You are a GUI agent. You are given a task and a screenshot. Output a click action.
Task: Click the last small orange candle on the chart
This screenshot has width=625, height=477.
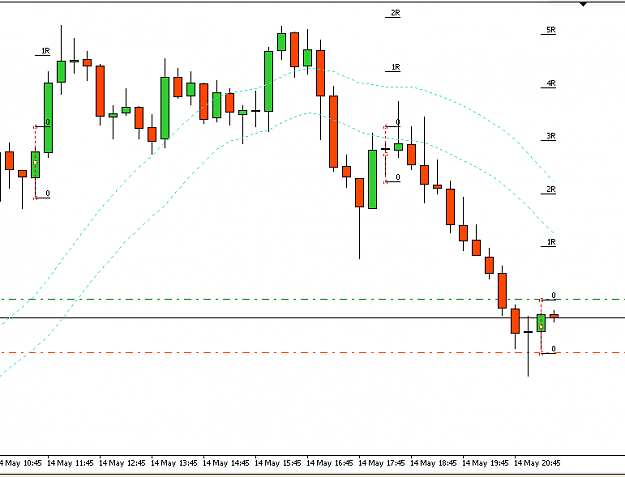(554, 316)
